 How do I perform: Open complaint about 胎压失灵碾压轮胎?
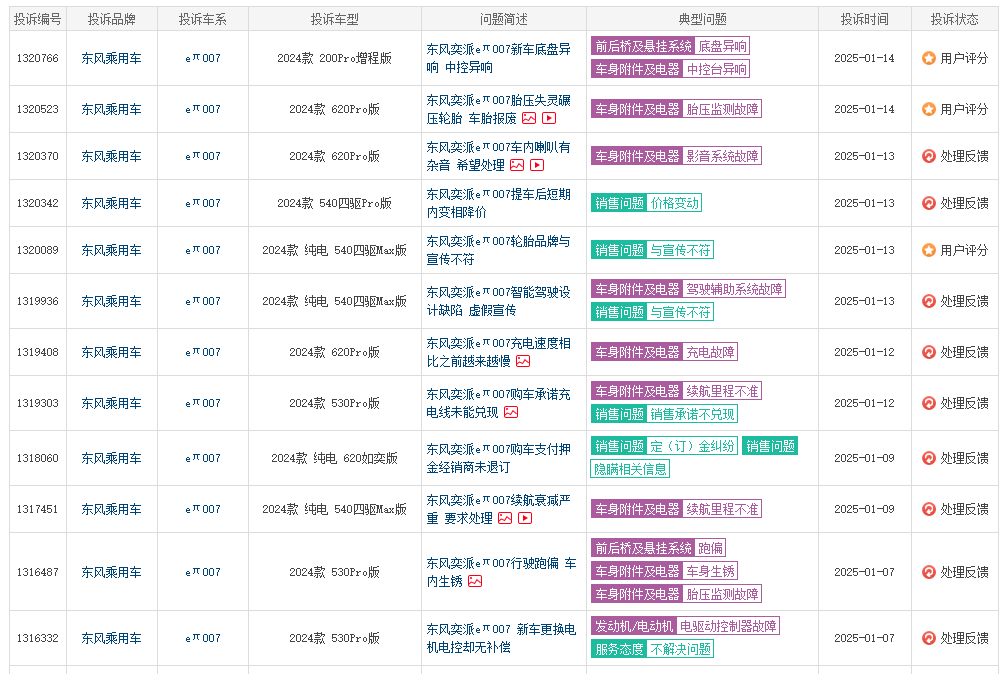(x=498, y=109)
